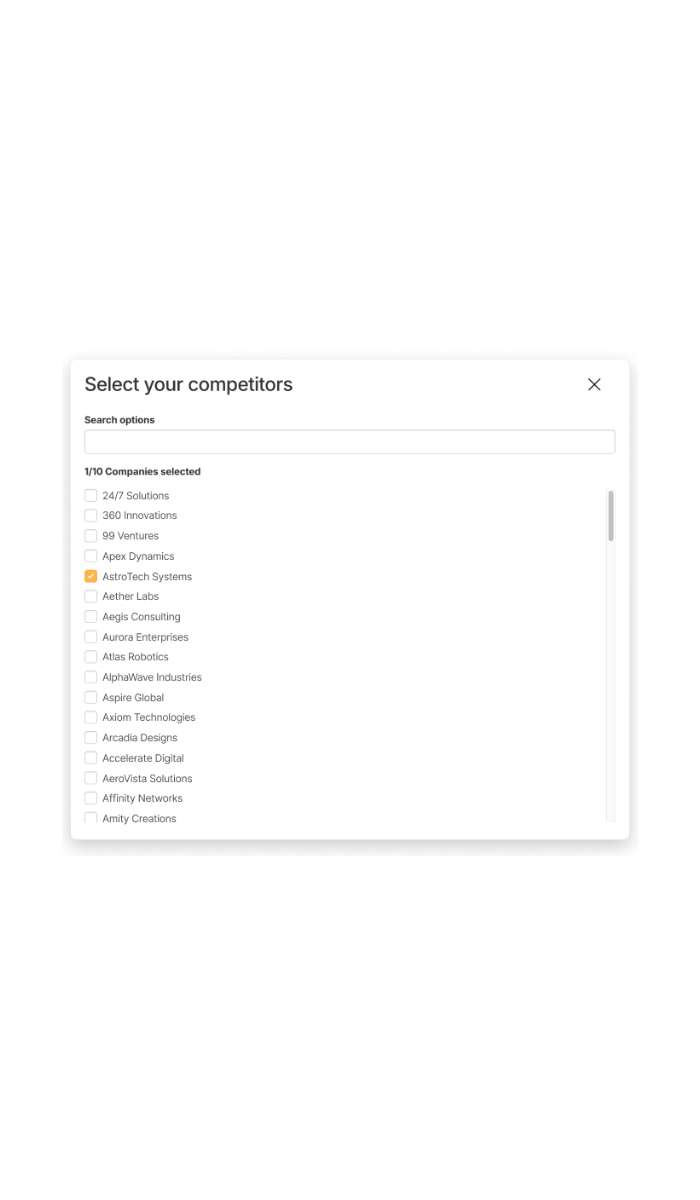Viewport: 700px width, 1200px height.
Task: Tick the 99 Ventures checkbox
Action: (91, 536)
